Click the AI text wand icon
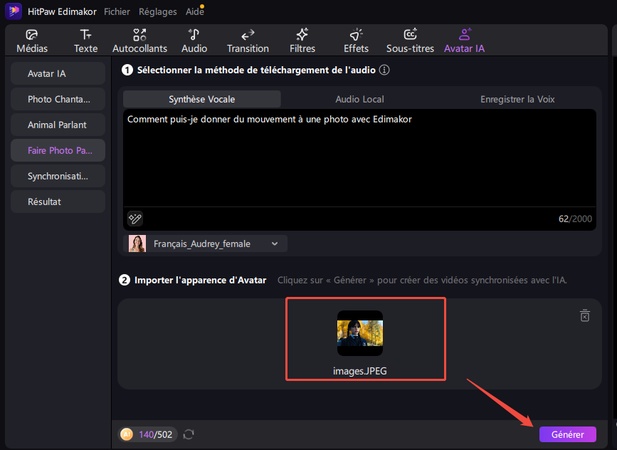 point(135,218)
